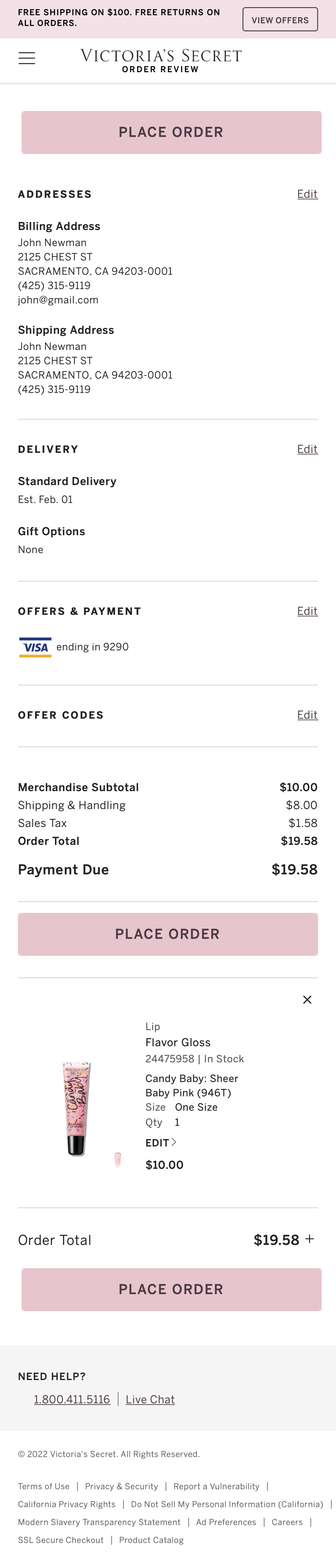
Task: Click the Visa card logo
Action: 35,647
